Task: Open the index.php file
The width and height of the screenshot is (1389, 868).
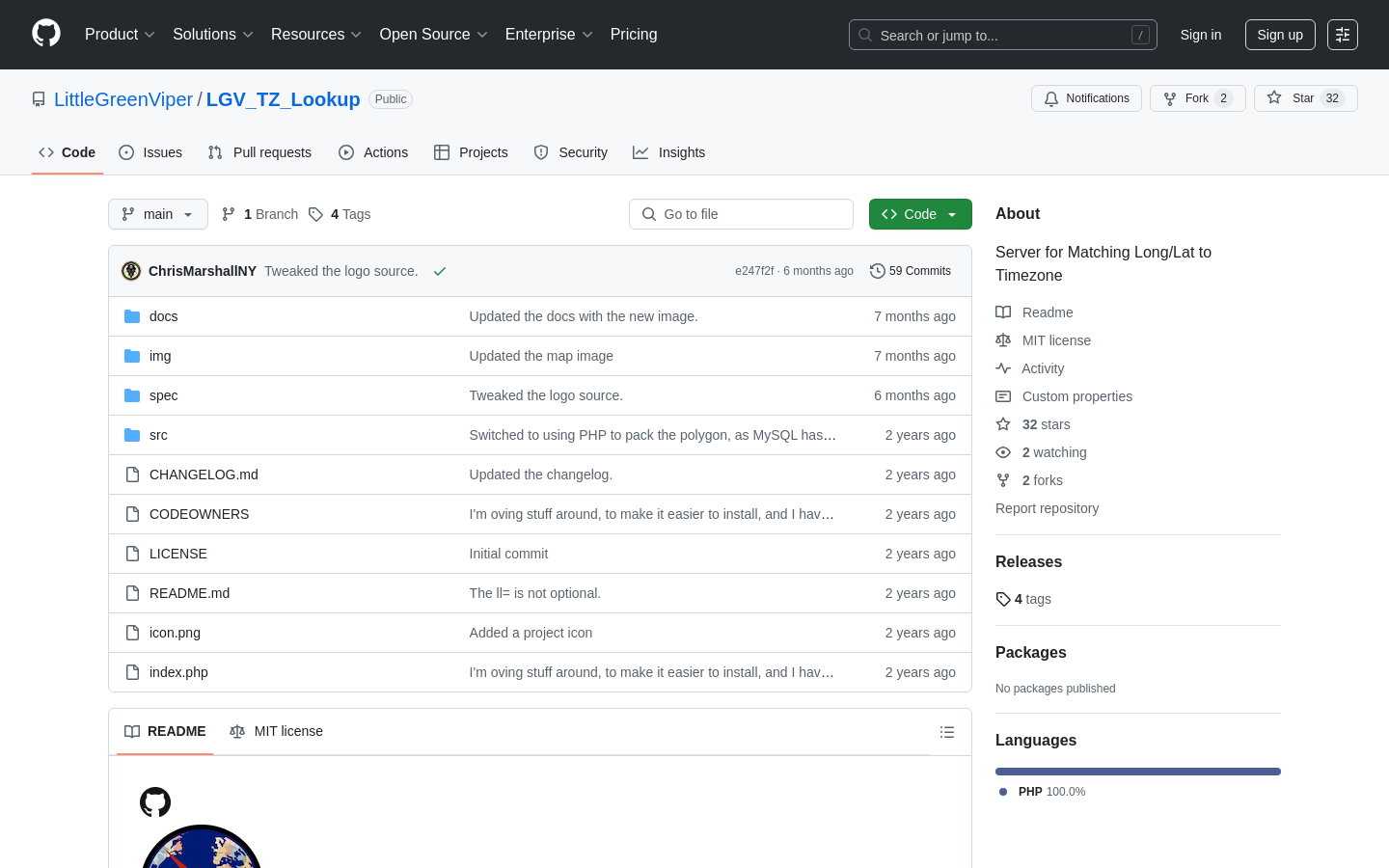Action: coord(178,672)
